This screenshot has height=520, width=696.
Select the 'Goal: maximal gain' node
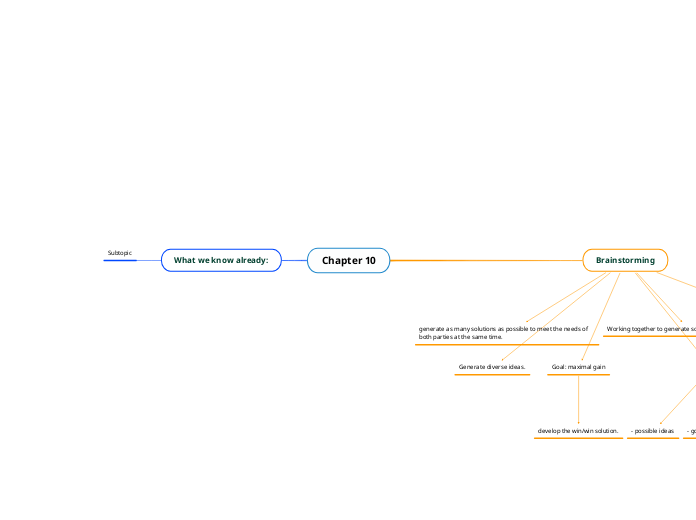[578, 367]
